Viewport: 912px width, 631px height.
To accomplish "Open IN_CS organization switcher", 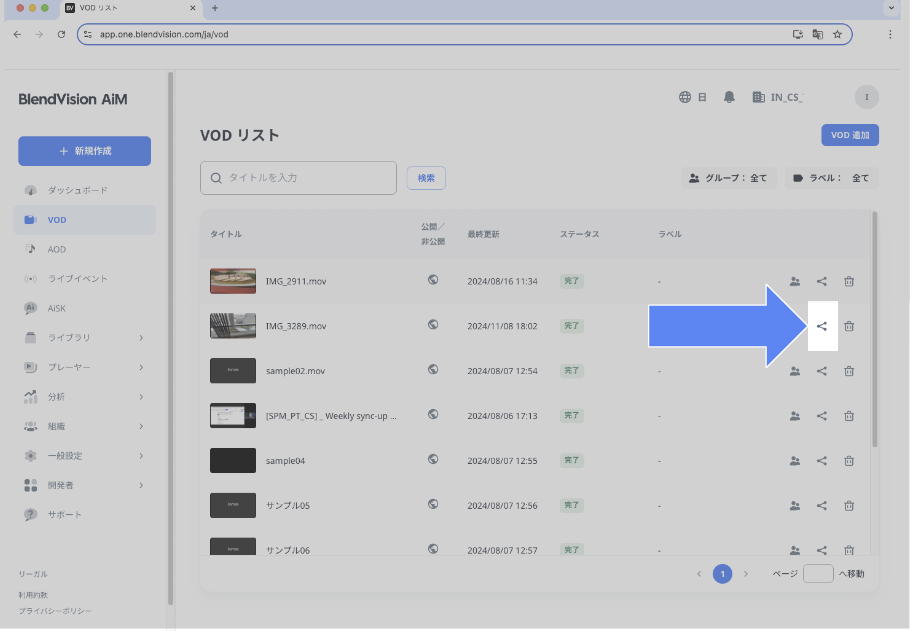I will pos(778,97).
